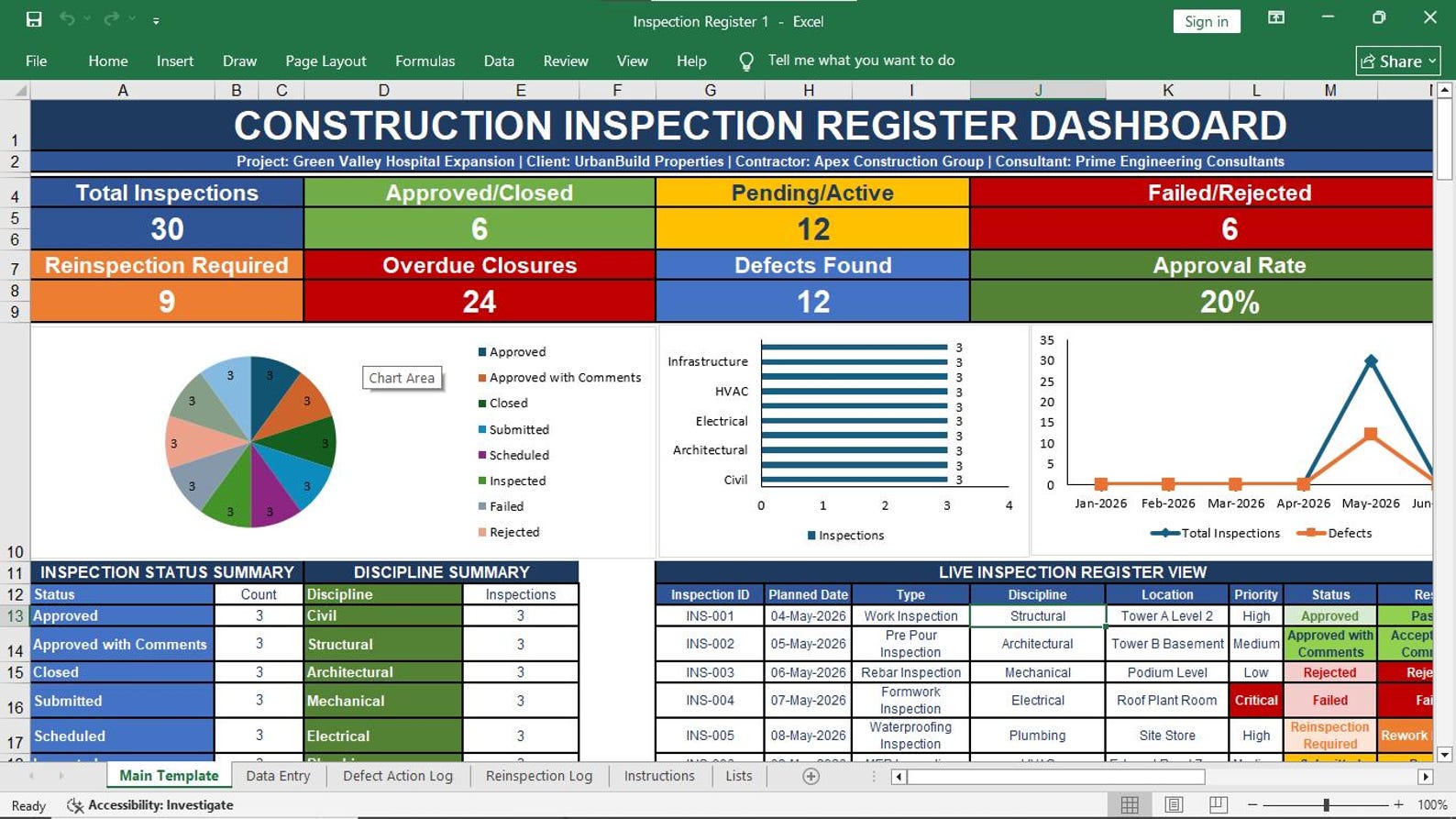Click the Critical priority cell
This screenshot has width=1456, height=819.
1255,700
